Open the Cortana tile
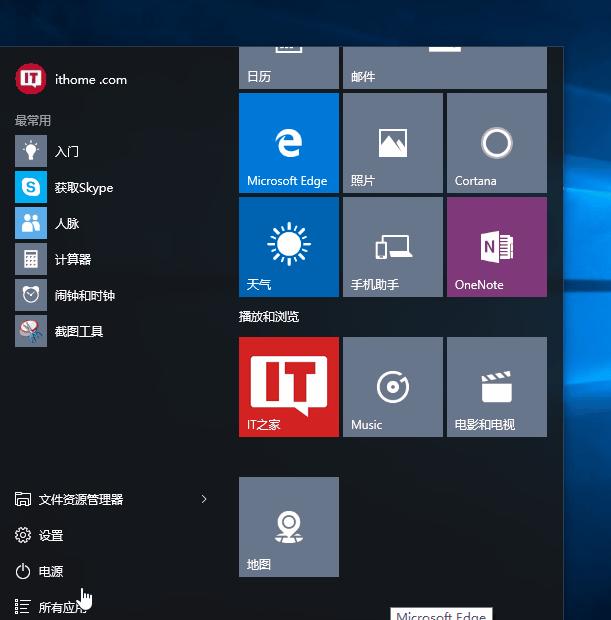This screenshot has width=611, height=620. (497, 143)
